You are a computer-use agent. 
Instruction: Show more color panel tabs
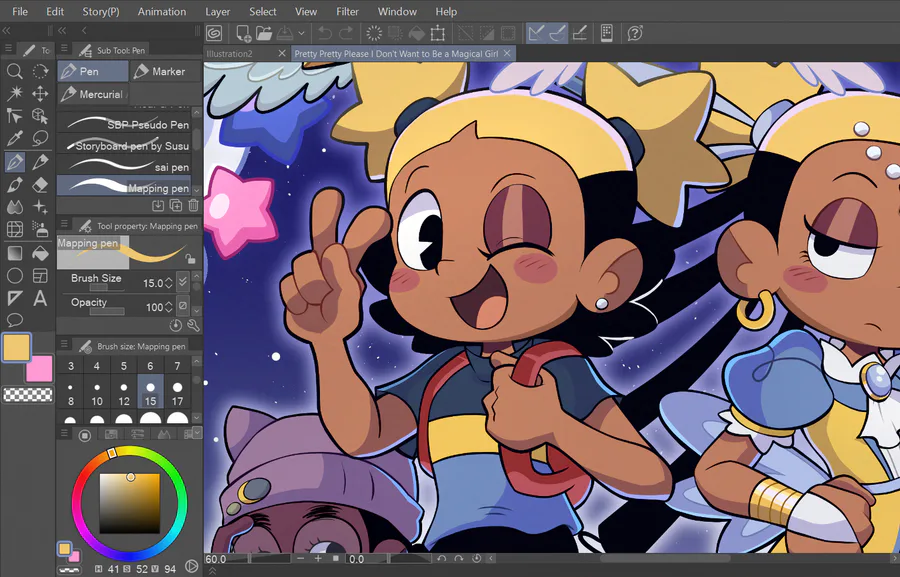tap(197, 433)
